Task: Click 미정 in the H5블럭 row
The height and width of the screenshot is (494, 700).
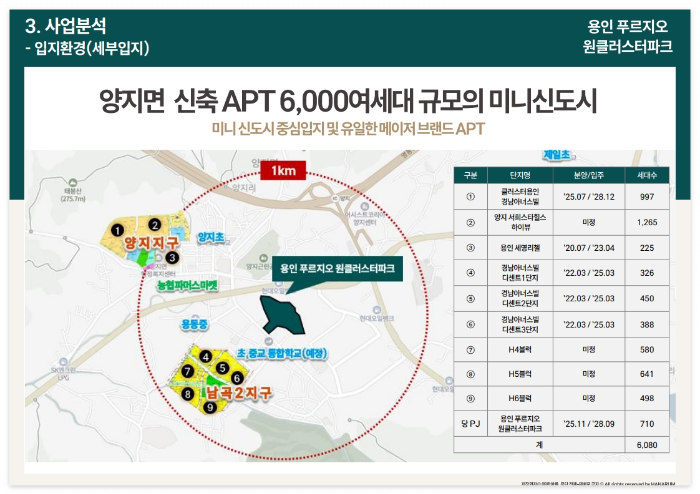Action: 589,374
